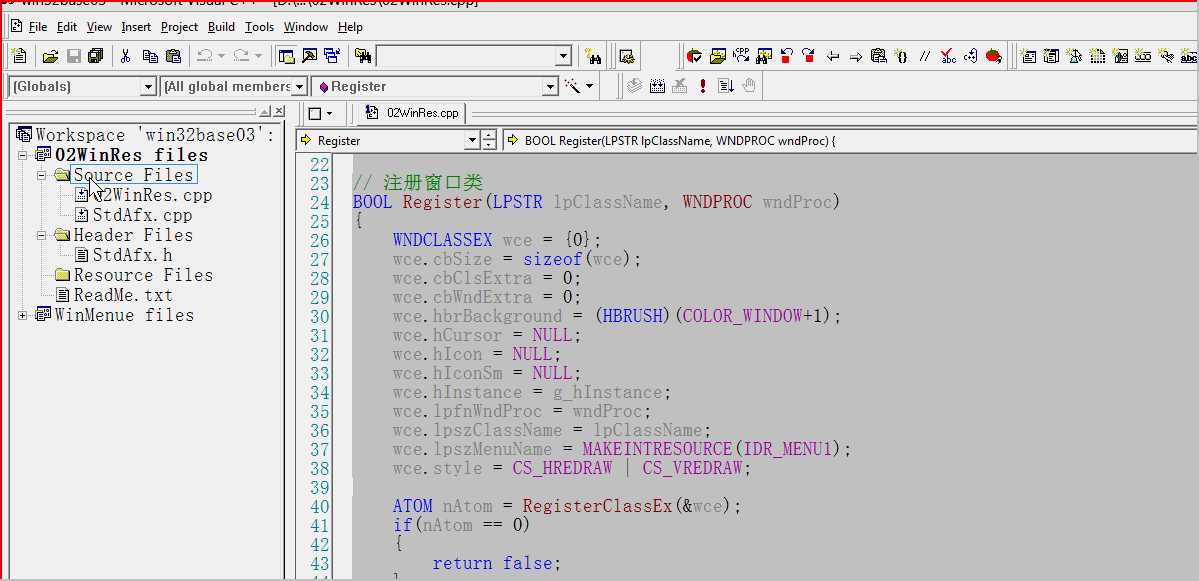1199x581 pixels.
Task: Open the Help menu
Action: click(x=350, y=27)
